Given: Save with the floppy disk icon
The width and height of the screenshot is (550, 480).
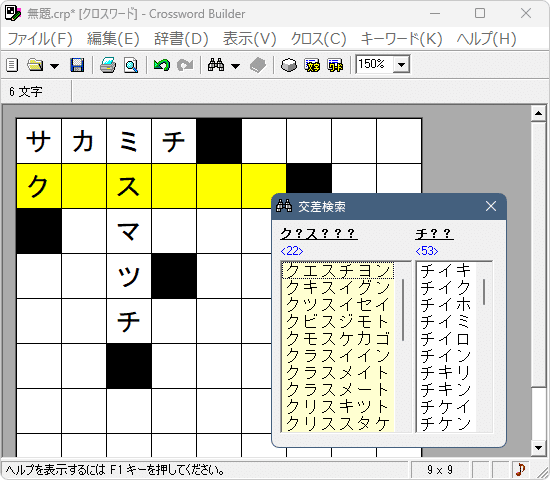Looking at the screenshot, I should coord(77,65).
